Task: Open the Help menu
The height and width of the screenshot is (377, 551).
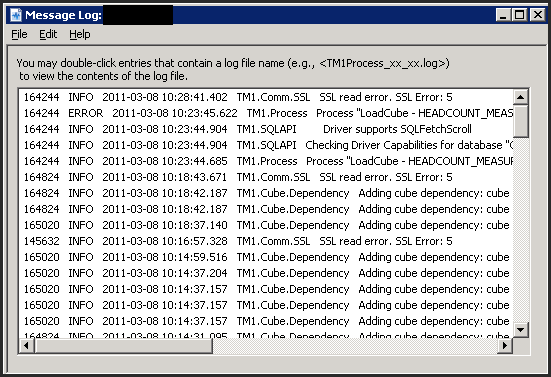Action: 80,34
